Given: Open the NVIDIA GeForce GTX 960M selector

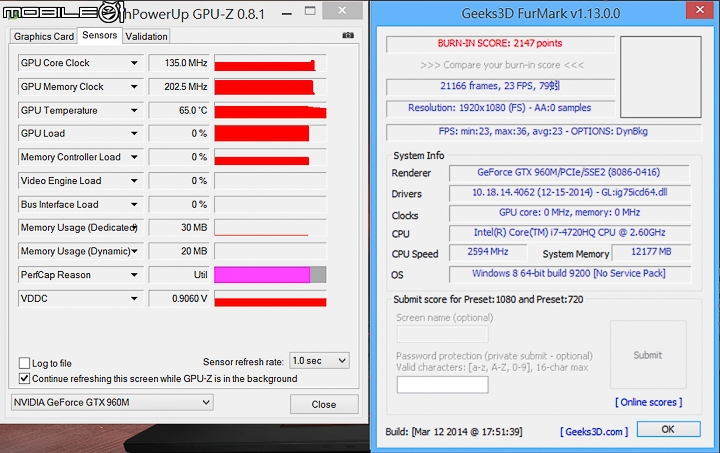Looking at the screenshot, I should (x=112, y=403).
